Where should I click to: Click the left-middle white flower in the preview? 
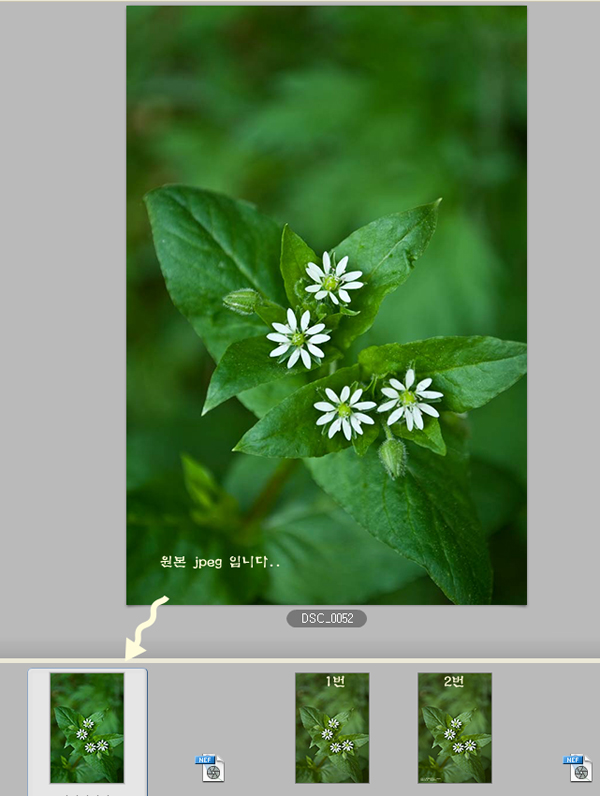296,338
